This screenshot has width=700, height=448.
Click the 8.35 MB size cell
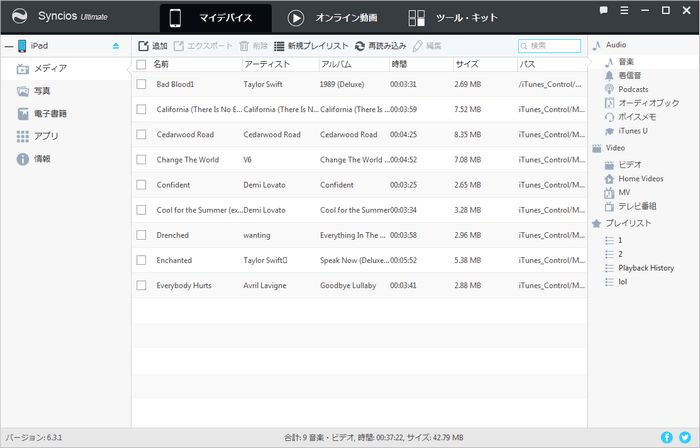coord(467,134)
